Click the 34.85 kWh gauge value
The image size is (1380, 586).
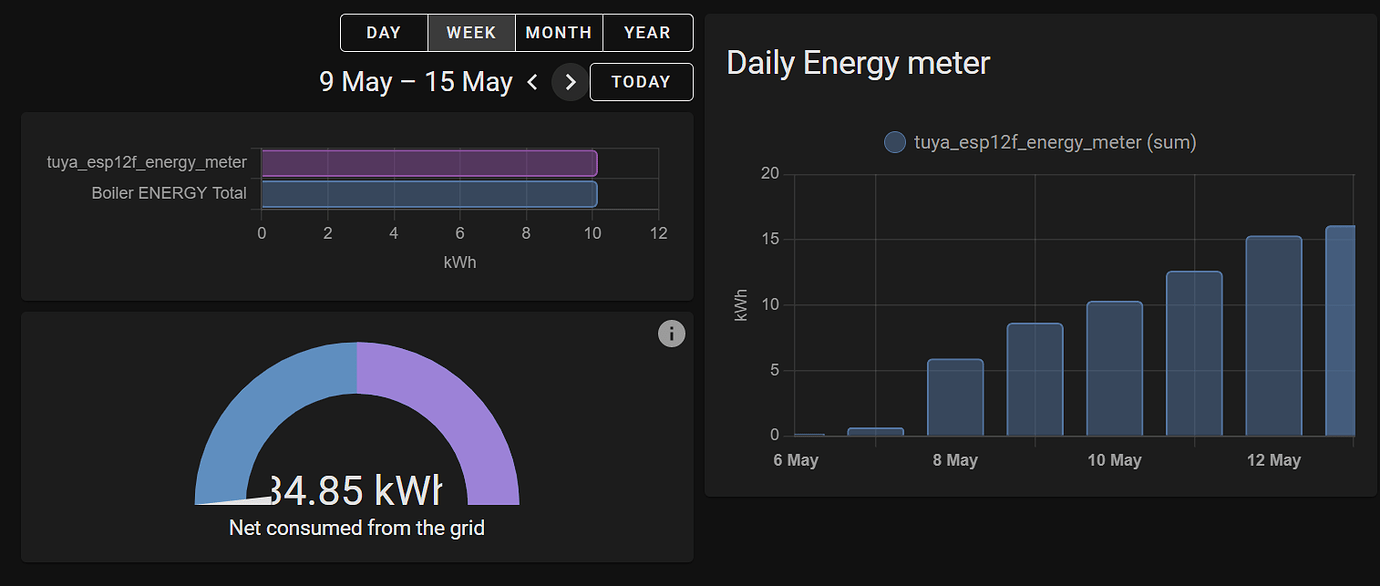356,491
